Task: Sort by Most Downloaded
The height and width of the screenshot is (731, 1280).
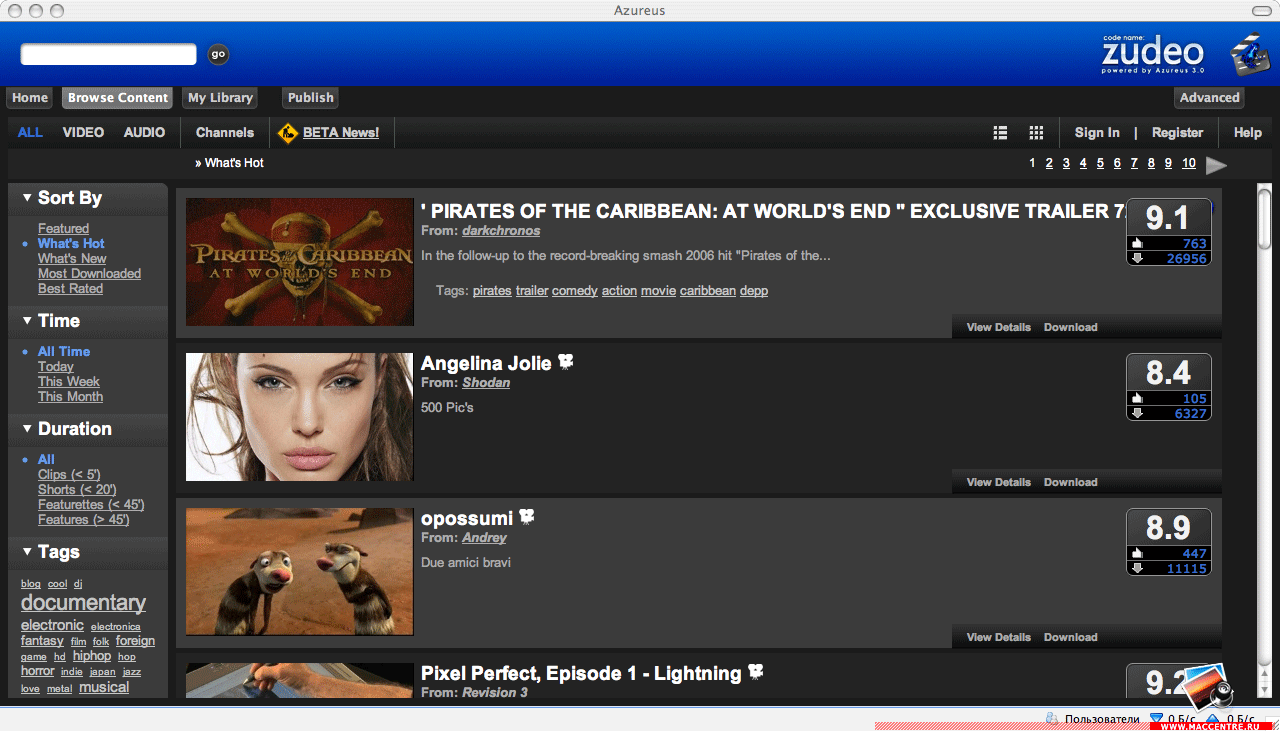Action: click(89, 274)
